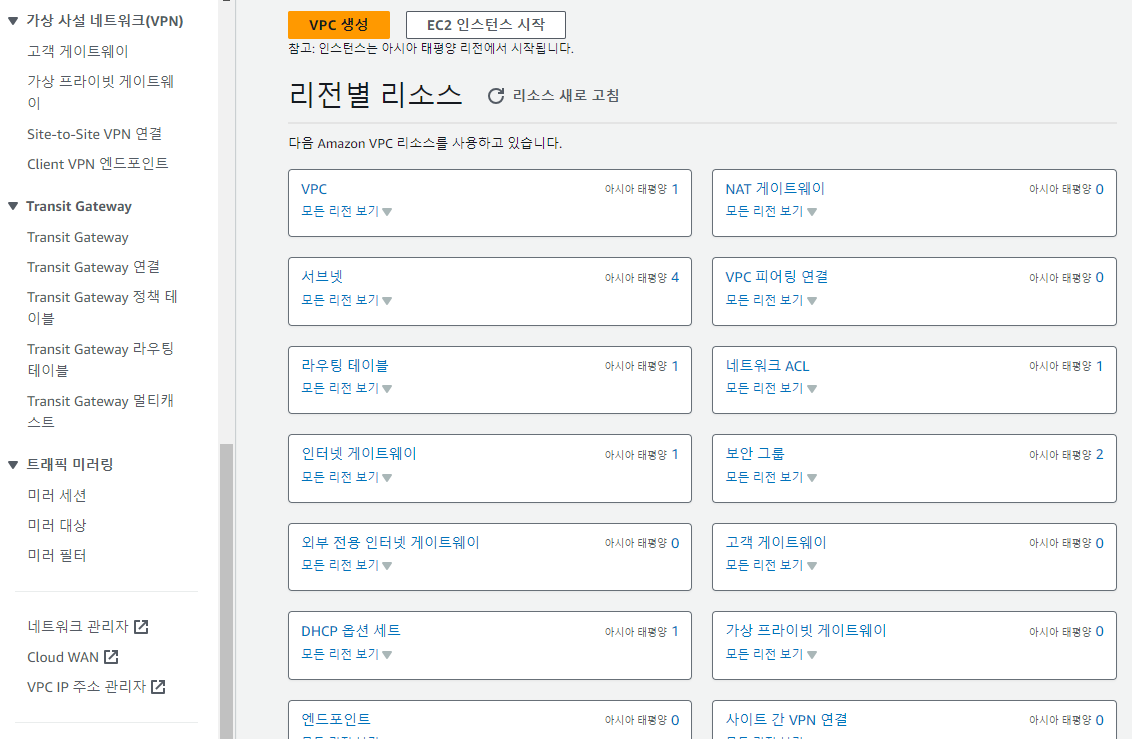Open the NAT 게이트웨이 resource link
Viewport: 1132px width, 739px height.
[x=775, y=189]
